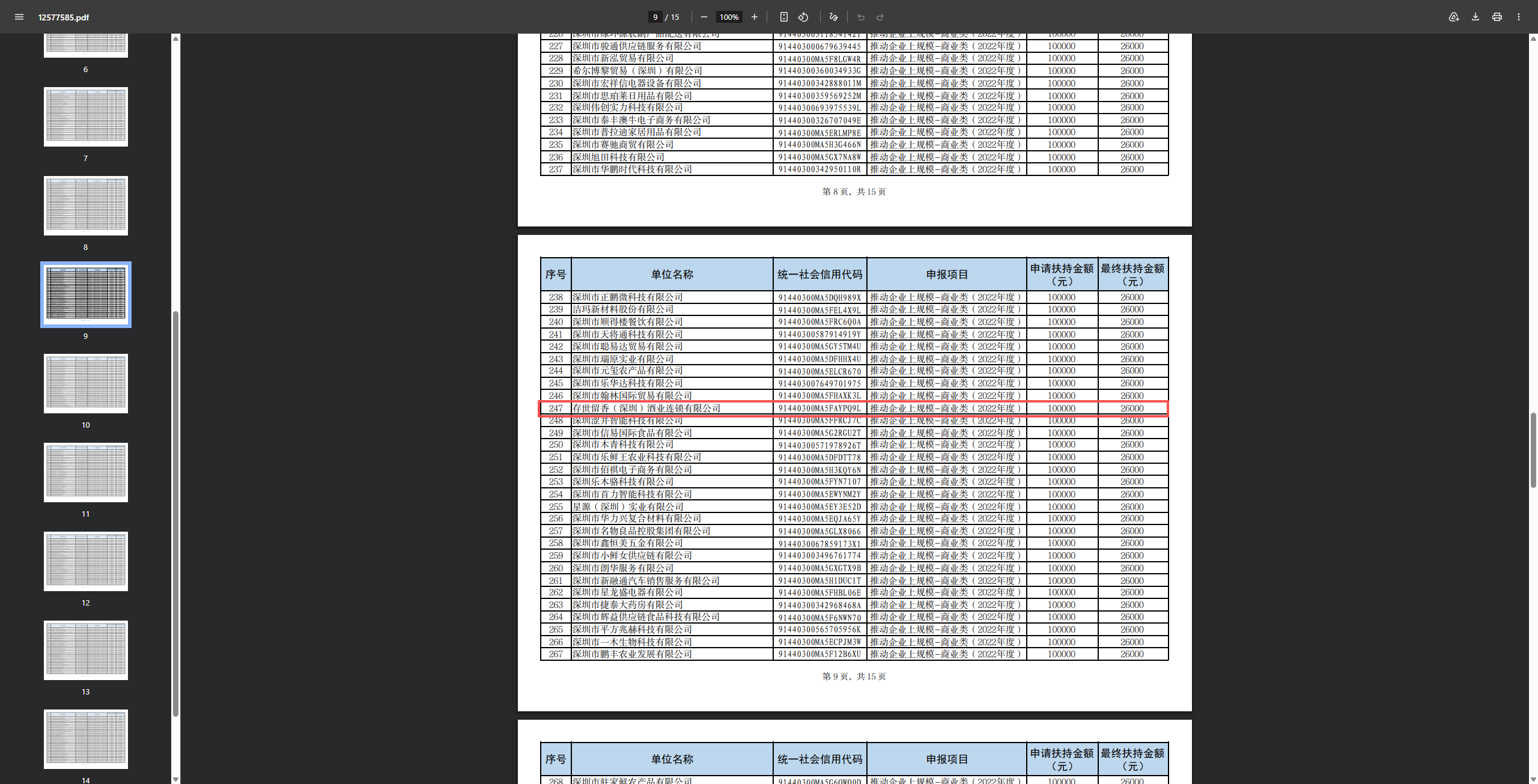Click company name 深圳市顺得楼餐饮有限公司
Image resolution: width=1538 pixels, height=784 pixels.
pyautogui.click(x=628, y=322)
